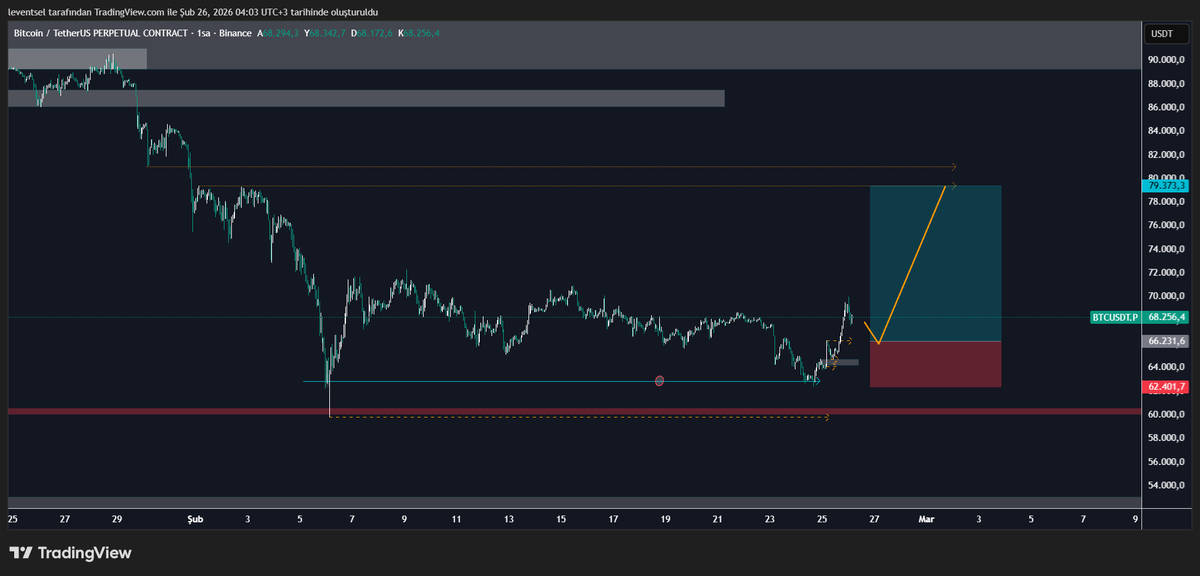Click the 82.000,0 price axis label
This screenshot has width=1200, height=576.
click(x=1167, y=155)
